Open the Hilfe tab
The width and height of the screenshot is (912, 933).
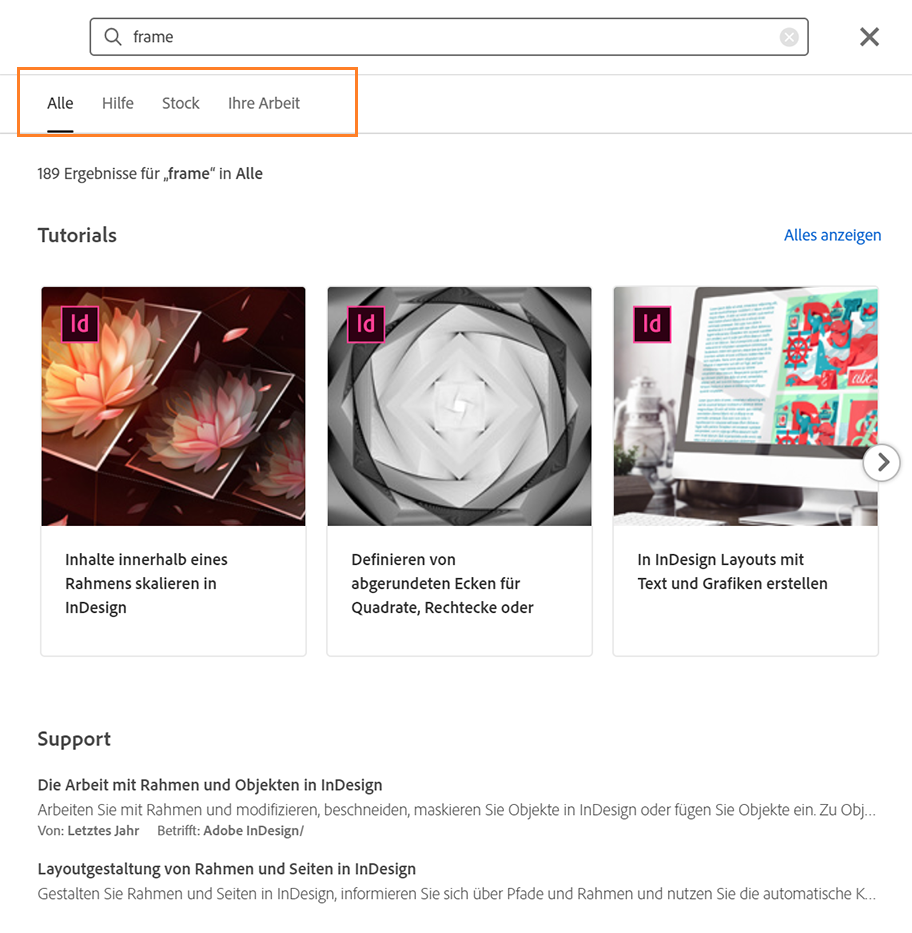tap(118, 103)
